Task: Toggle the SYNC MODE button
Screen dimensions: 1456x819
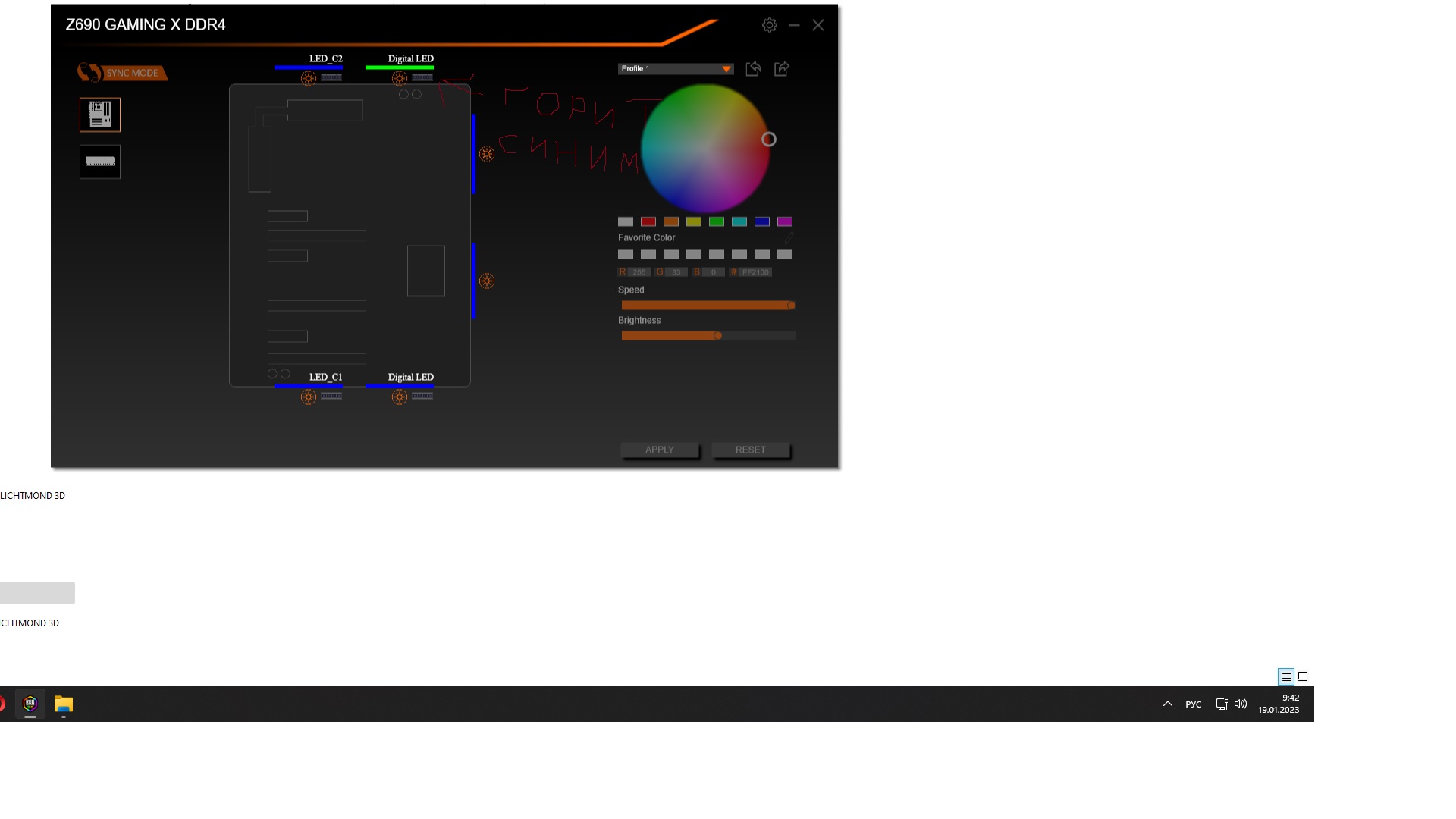Action: 124,73
